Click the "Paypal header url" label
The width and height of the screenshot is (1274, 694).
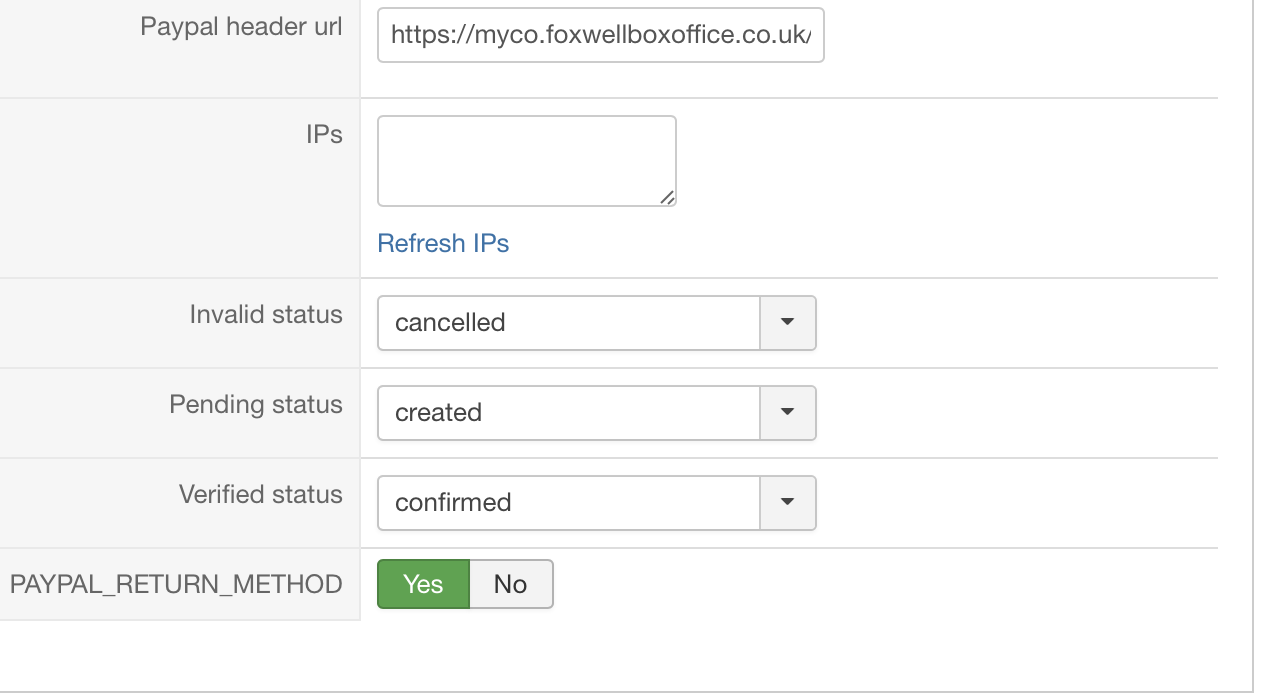(241, 27)
